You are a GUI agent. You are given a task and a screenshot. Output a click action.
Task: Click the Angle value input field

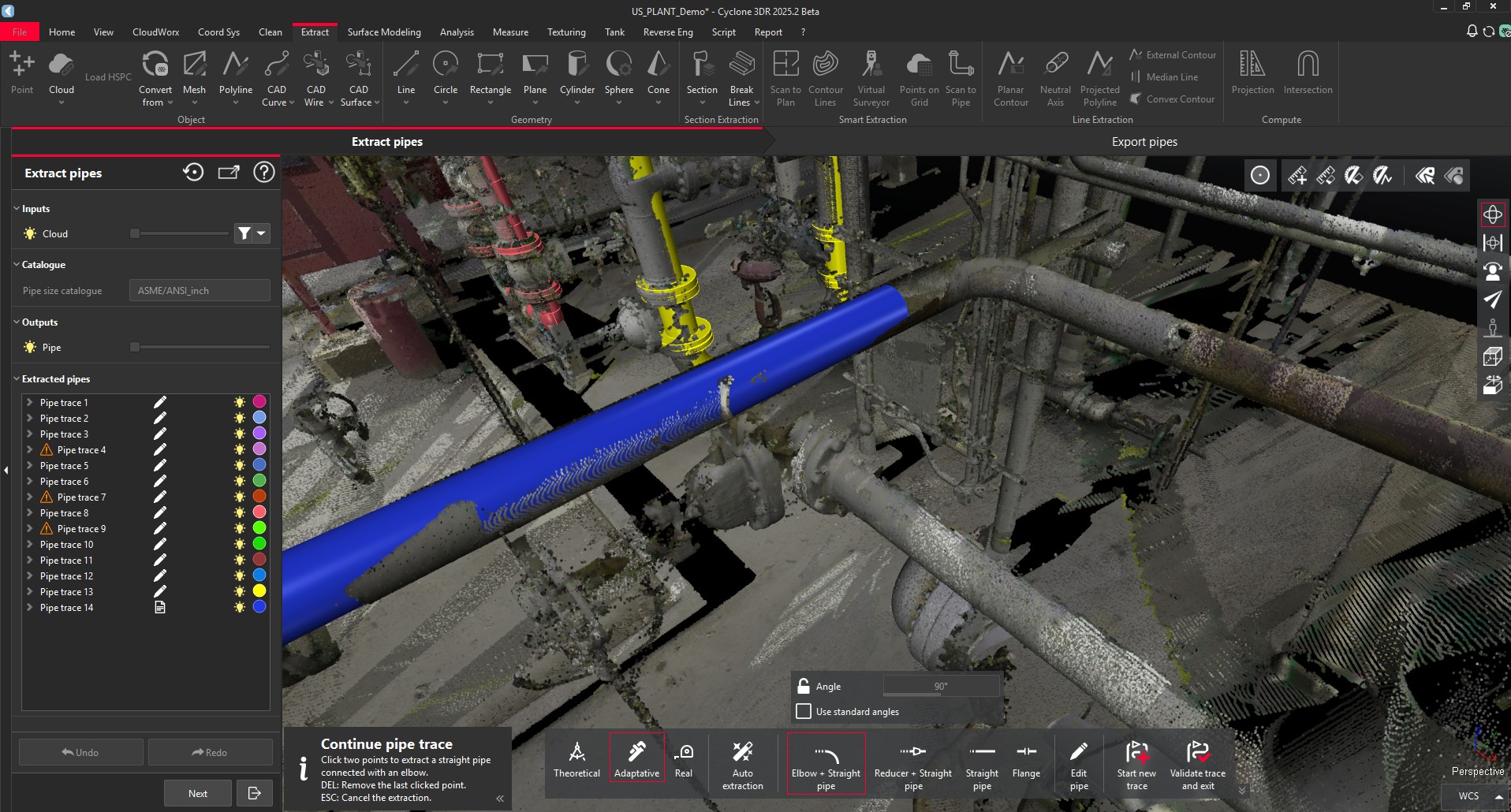(941, 686)
